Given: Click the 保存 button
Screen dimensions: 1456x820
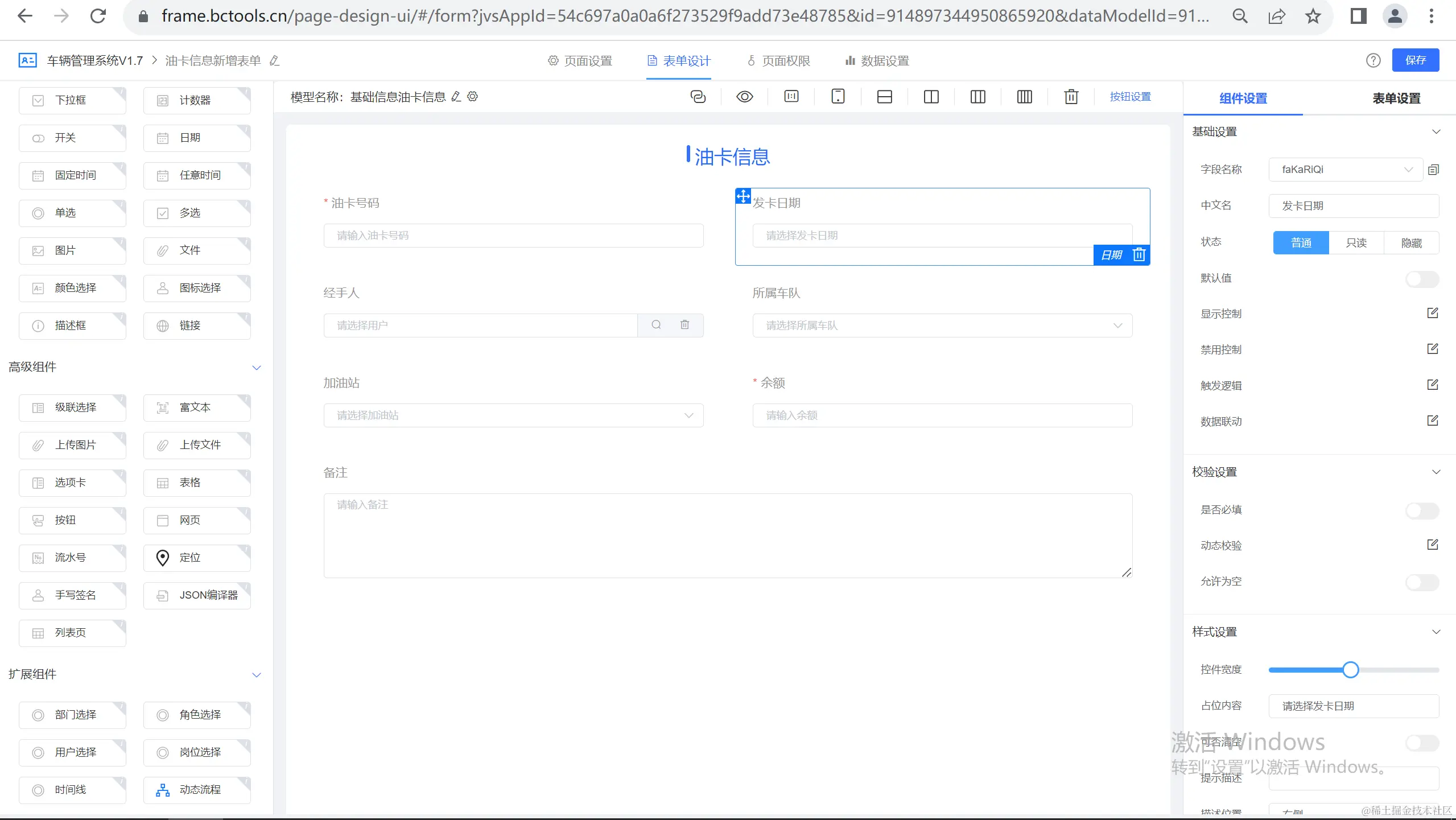Looking at the screenshot, I should pos(1415,60).
